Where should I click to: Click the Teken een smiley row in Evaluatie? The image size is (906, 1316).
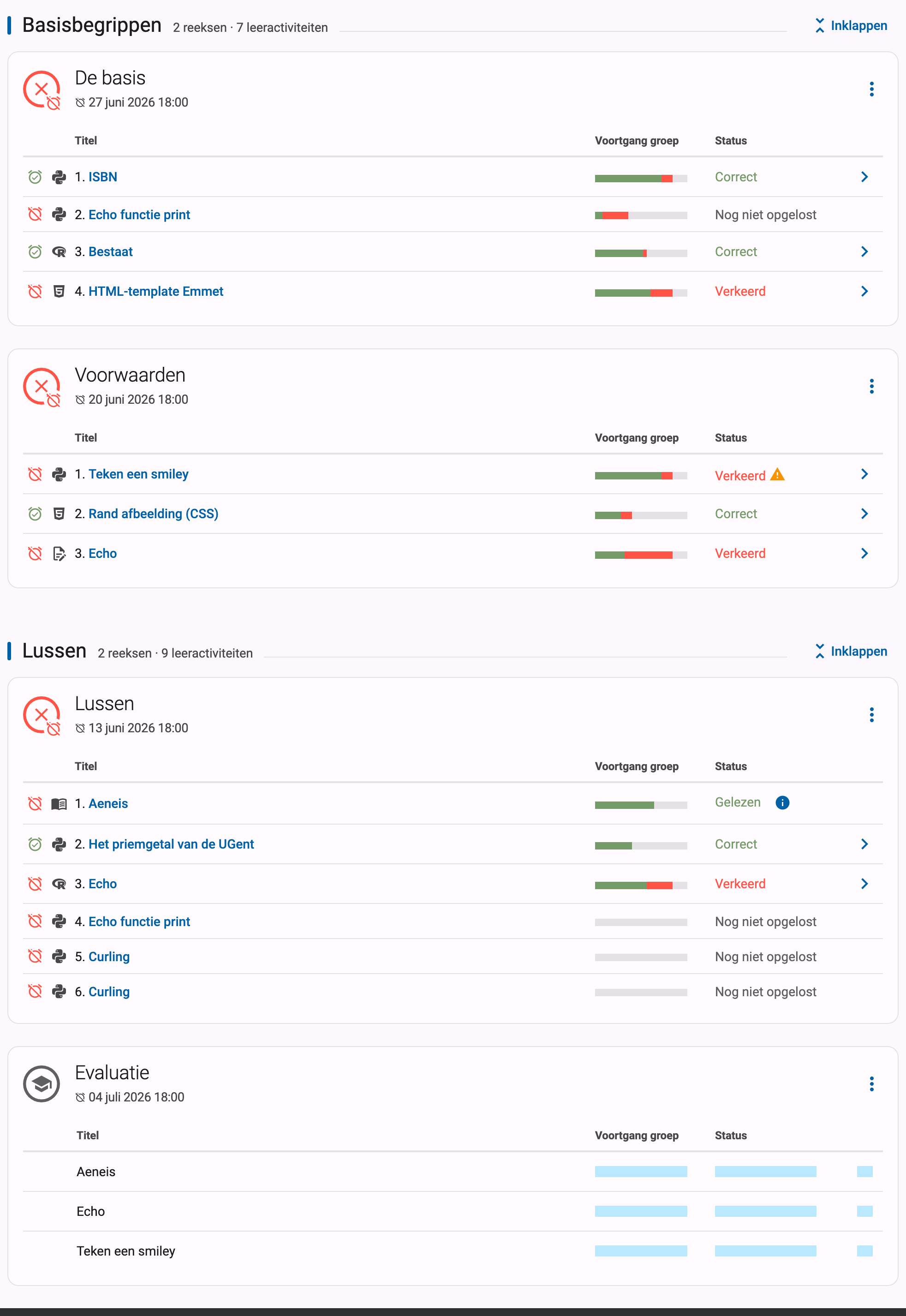point(453,1251)
